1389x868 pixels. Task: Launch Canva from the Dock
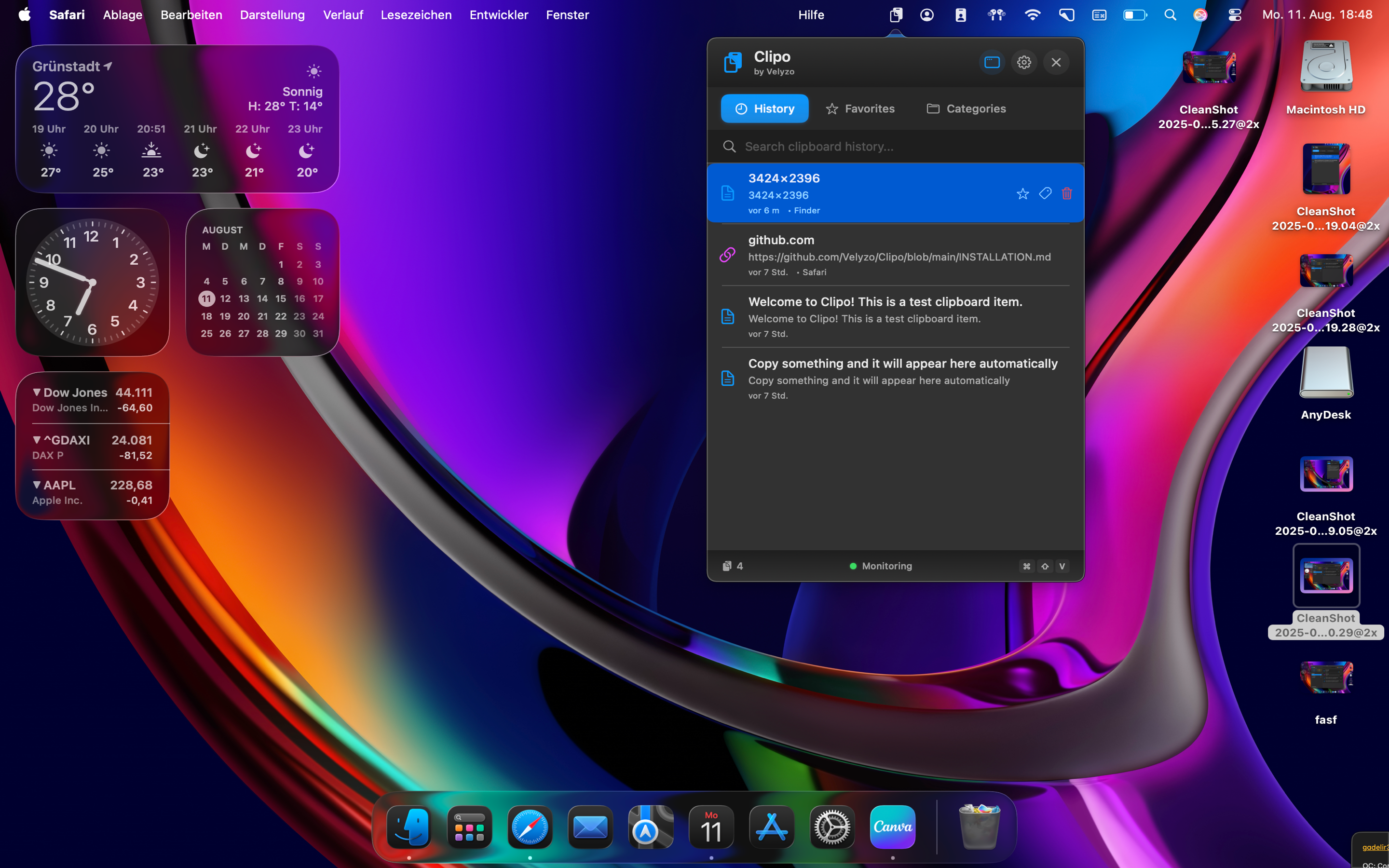click(x=893, y=827)
